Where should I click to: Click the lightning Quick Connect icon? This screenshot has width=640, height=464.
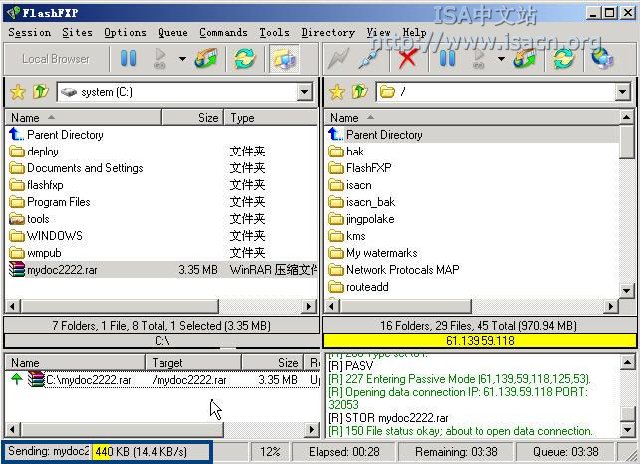click(x=338, y=58)
